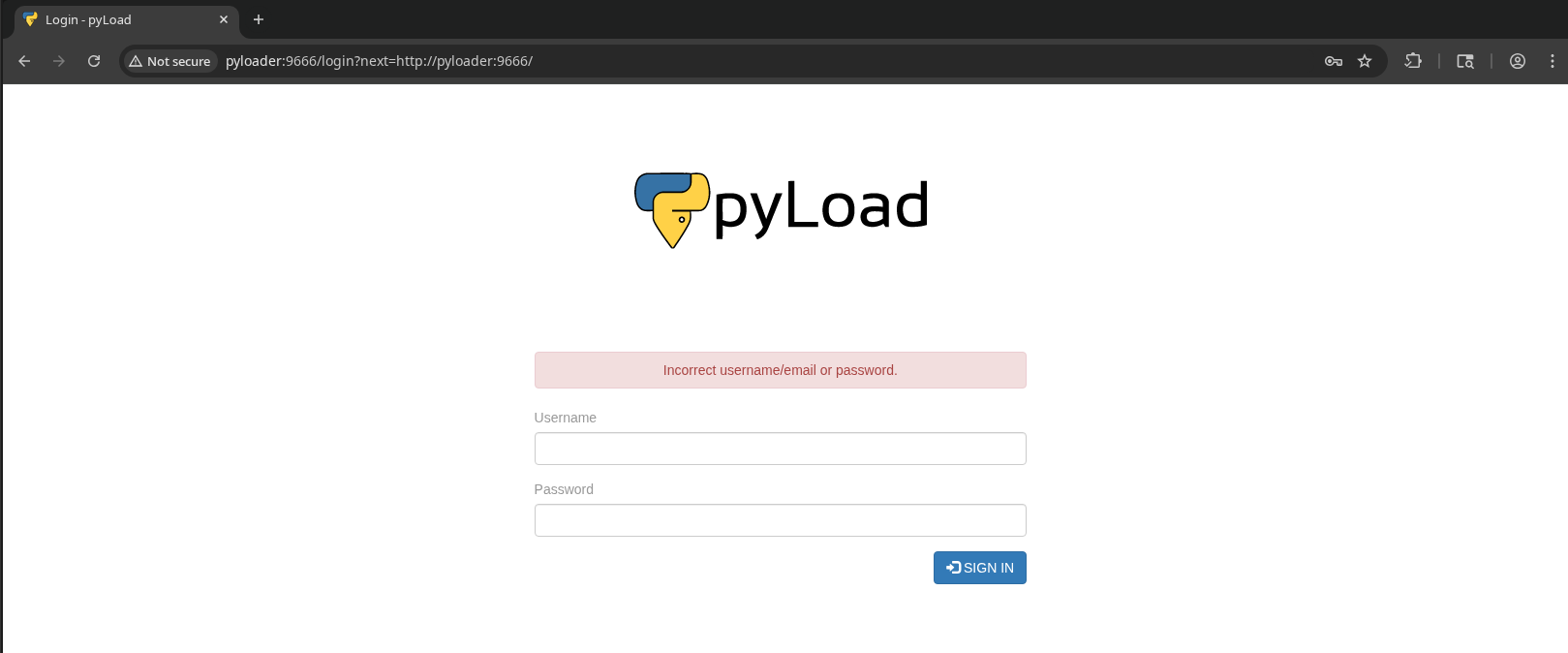Click the tab search icon in toolbar
This screenshot has height=653, width=1568.
tap(1465, 61)
